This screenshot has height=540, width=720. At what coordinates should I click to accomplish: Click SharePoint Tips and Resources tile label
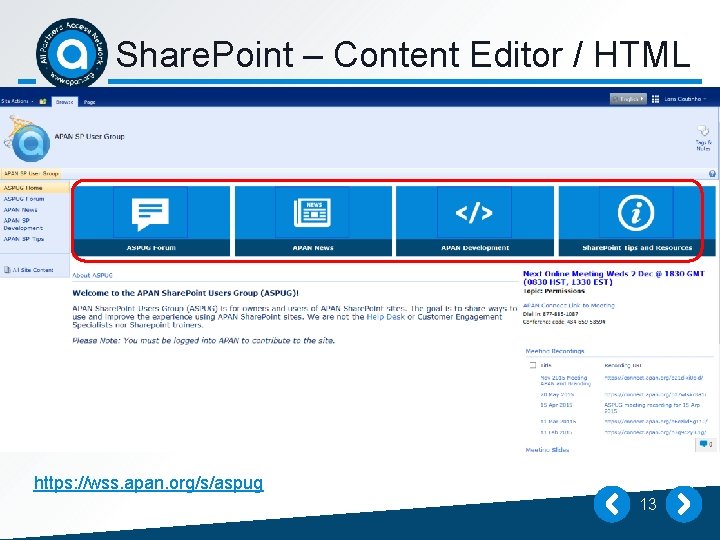pos(637,248)
